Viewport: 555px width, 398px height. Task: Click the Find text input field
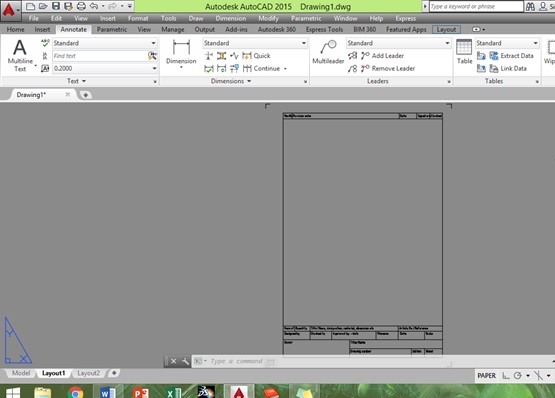100,56
